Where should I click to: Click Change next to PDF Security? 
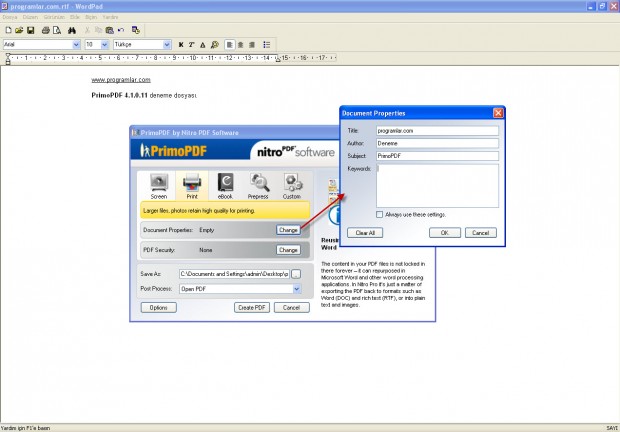click(288, 250)
